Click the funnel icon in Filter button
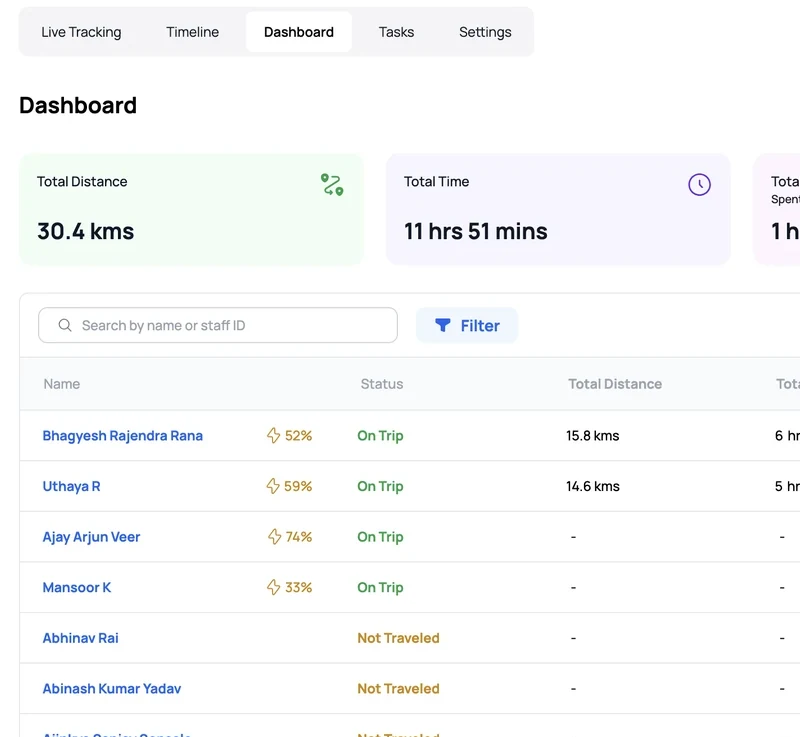800x737 pixels. coord(442,325)
